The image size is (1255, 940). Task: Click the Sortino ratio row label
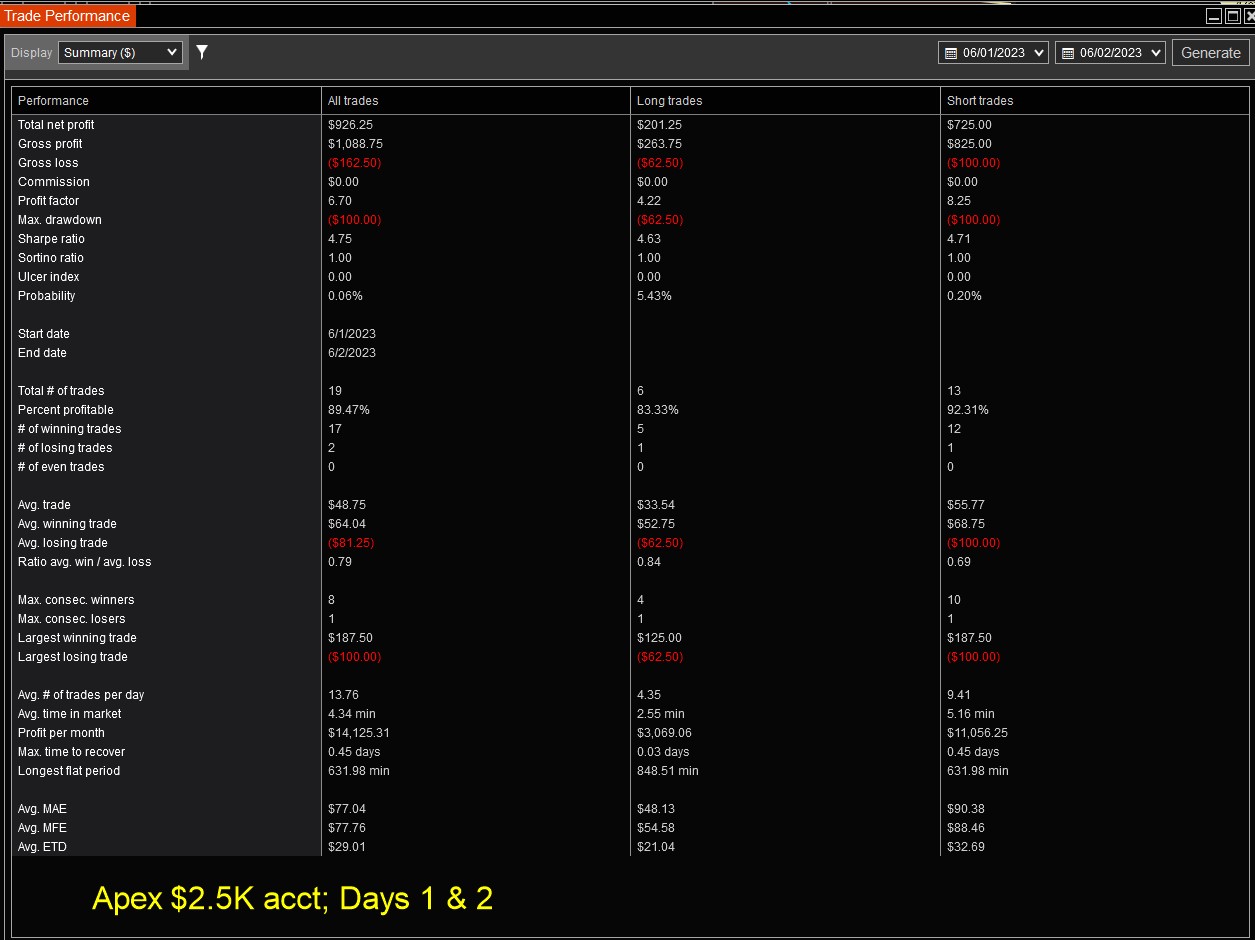51,258
